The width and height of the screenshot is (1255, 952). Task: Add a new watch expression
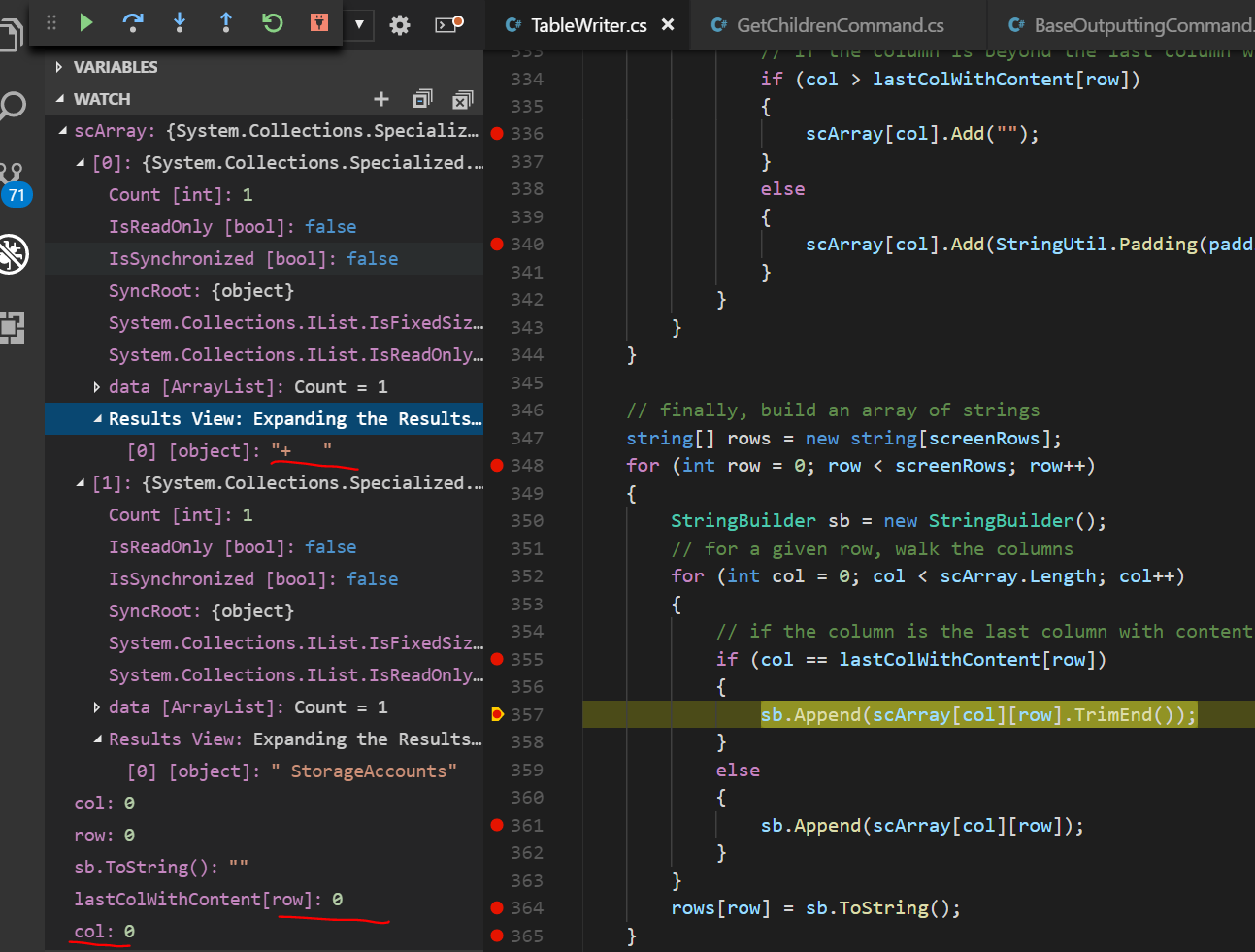381,99
